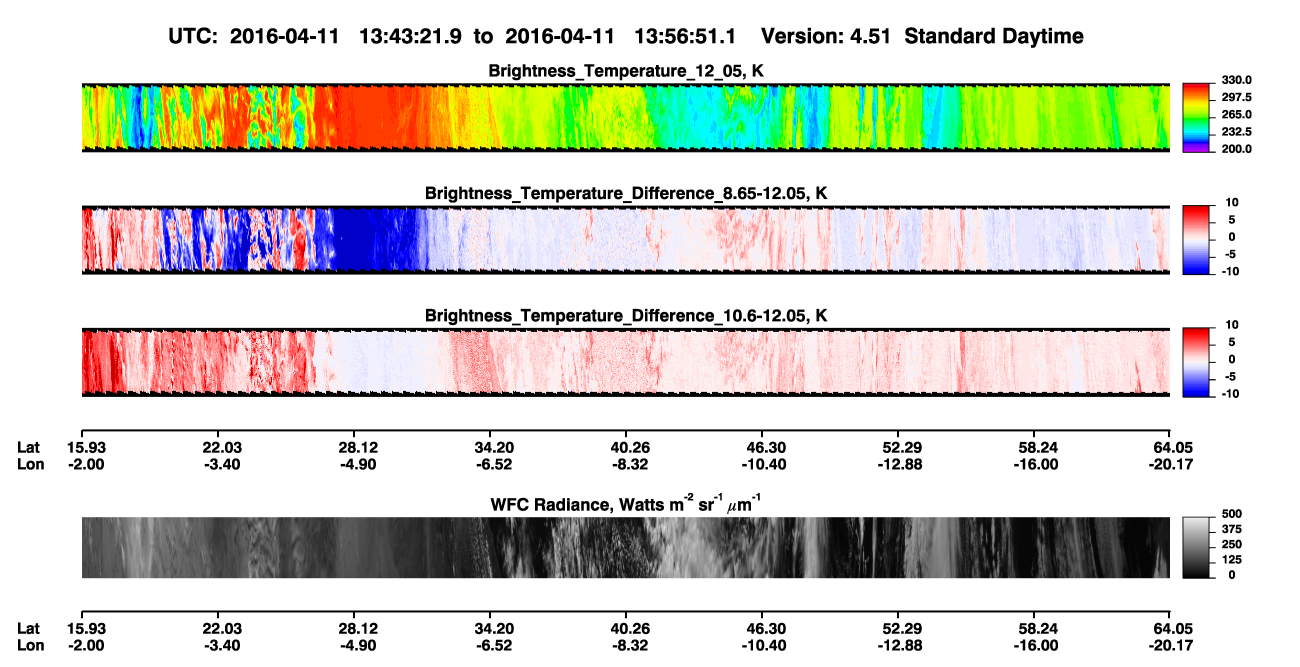The image size is (1300, 667).
Task: Click the Brightness_Temperature_Difference_10.6-12.05, K title
Action: (626, 316)
